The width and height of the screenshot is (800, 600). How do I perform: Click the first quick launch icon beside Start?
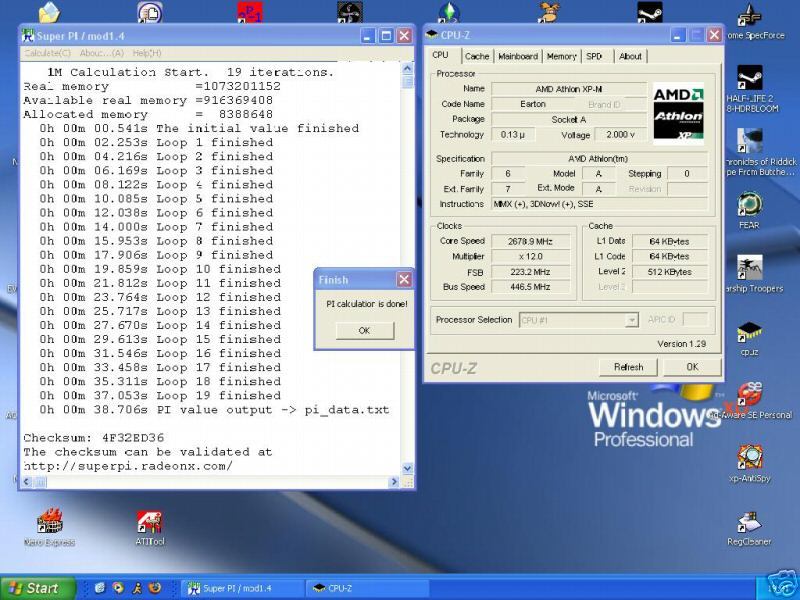100,588
